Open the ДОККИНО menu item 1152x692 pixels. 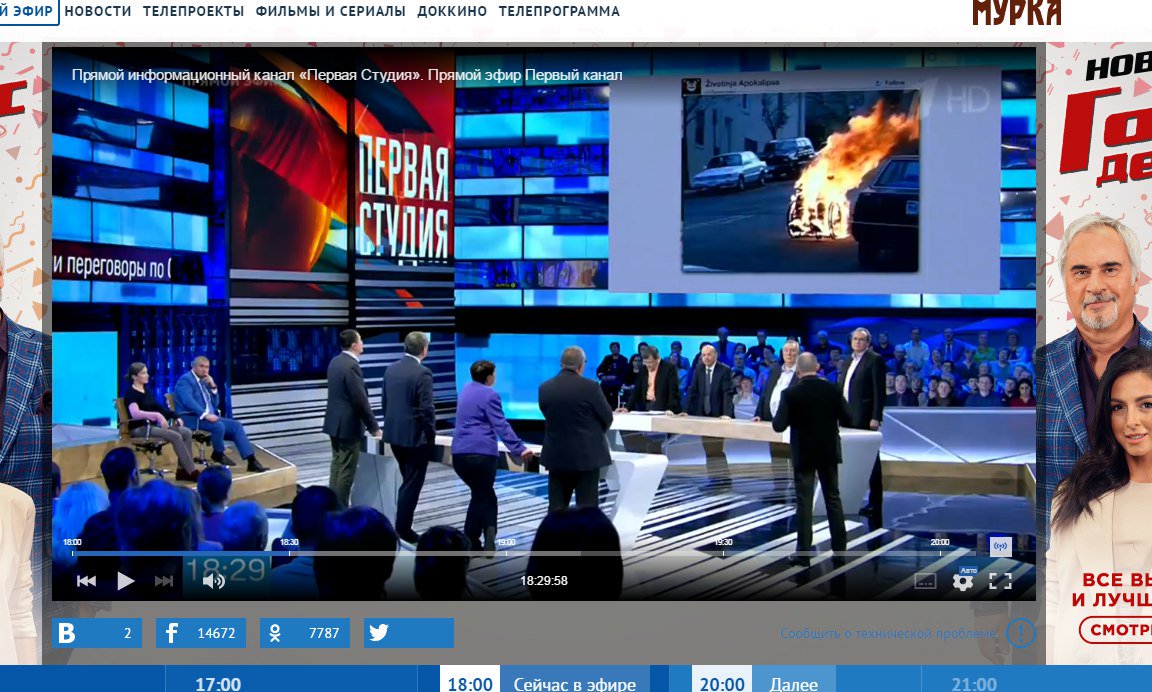[x=452, y=11]
